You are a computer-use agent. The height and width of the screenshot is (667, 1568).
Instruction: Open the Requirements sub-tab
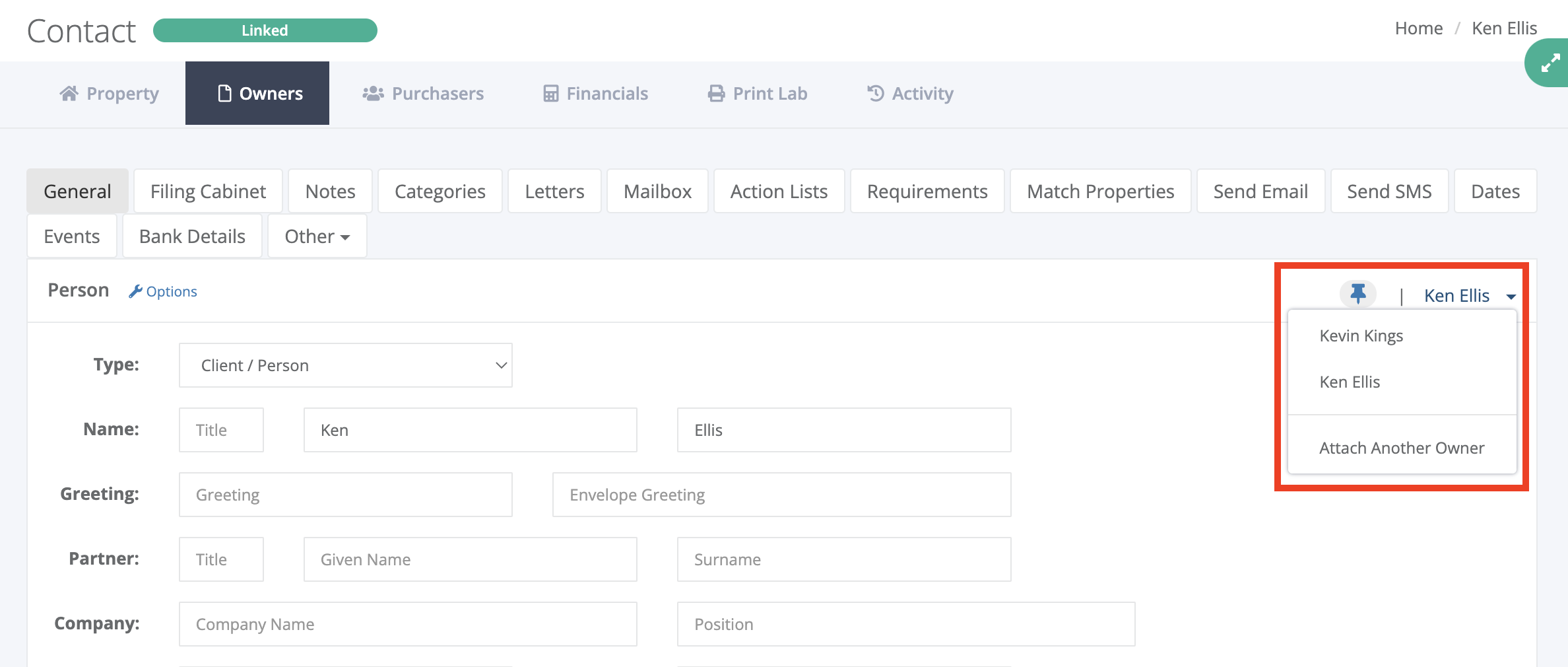[927, 192]
